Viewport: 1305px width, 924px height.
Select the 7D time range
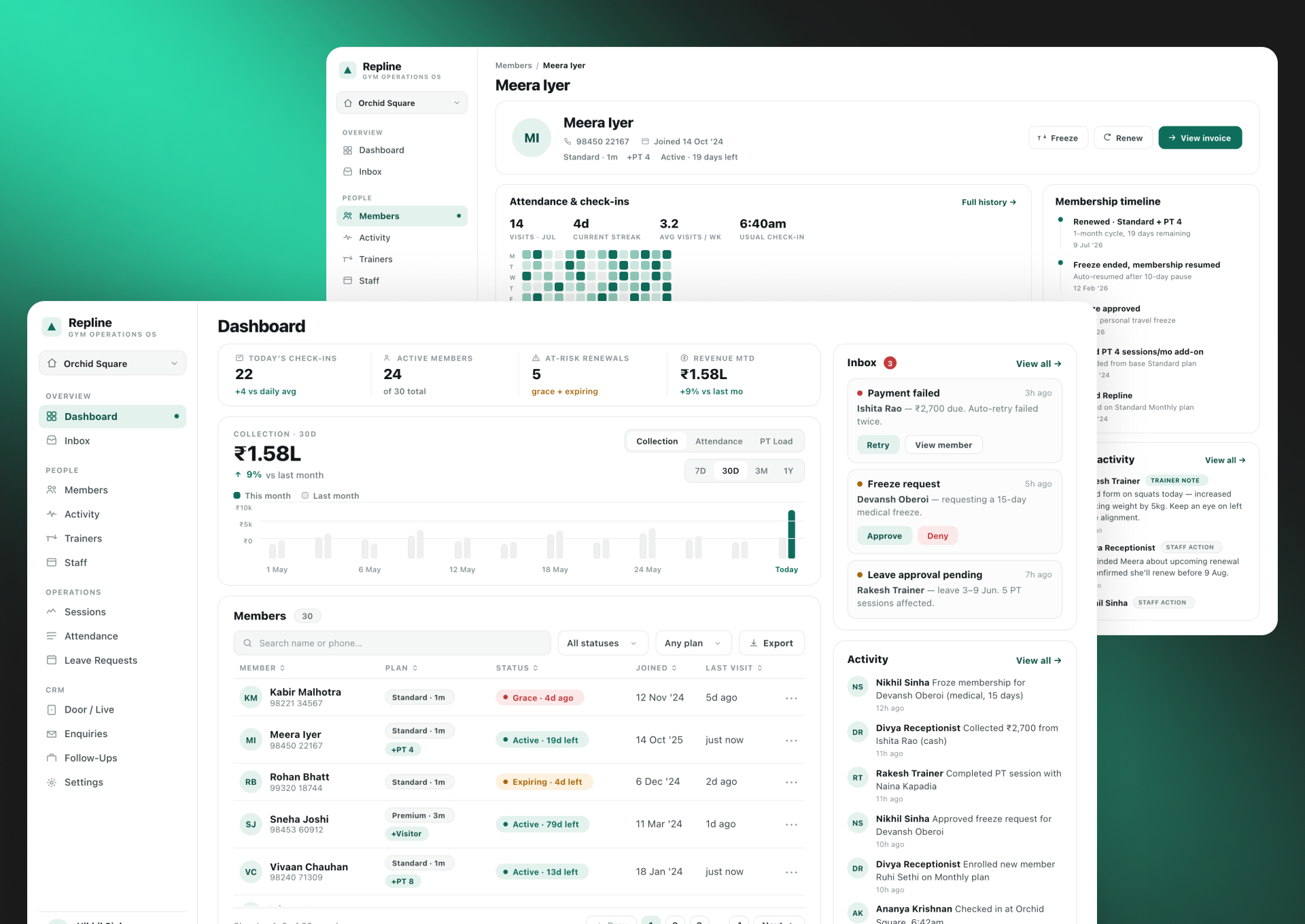tap(700, 471)
